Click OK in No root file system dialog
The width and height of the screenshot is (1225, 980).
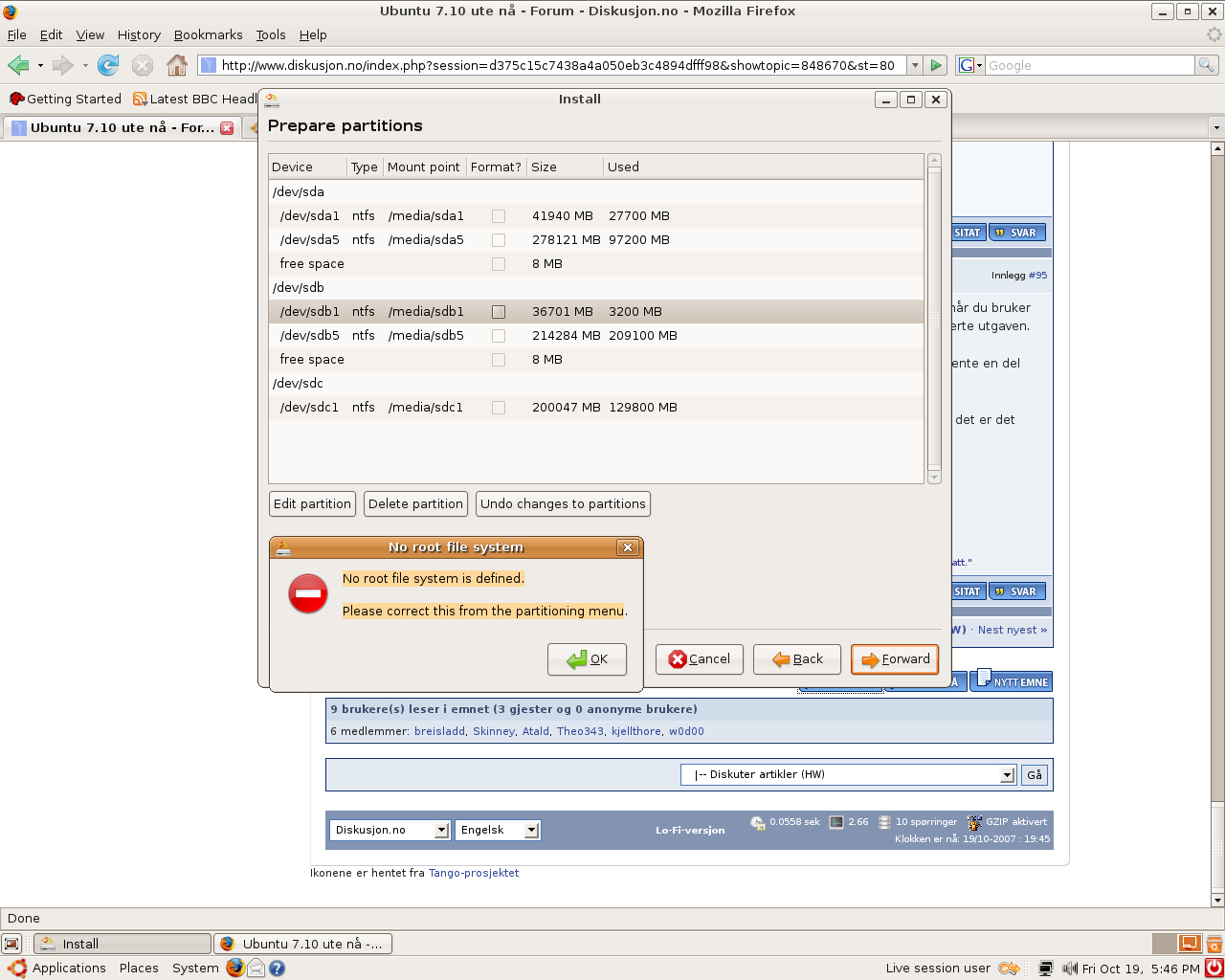[x=587, y=659]
